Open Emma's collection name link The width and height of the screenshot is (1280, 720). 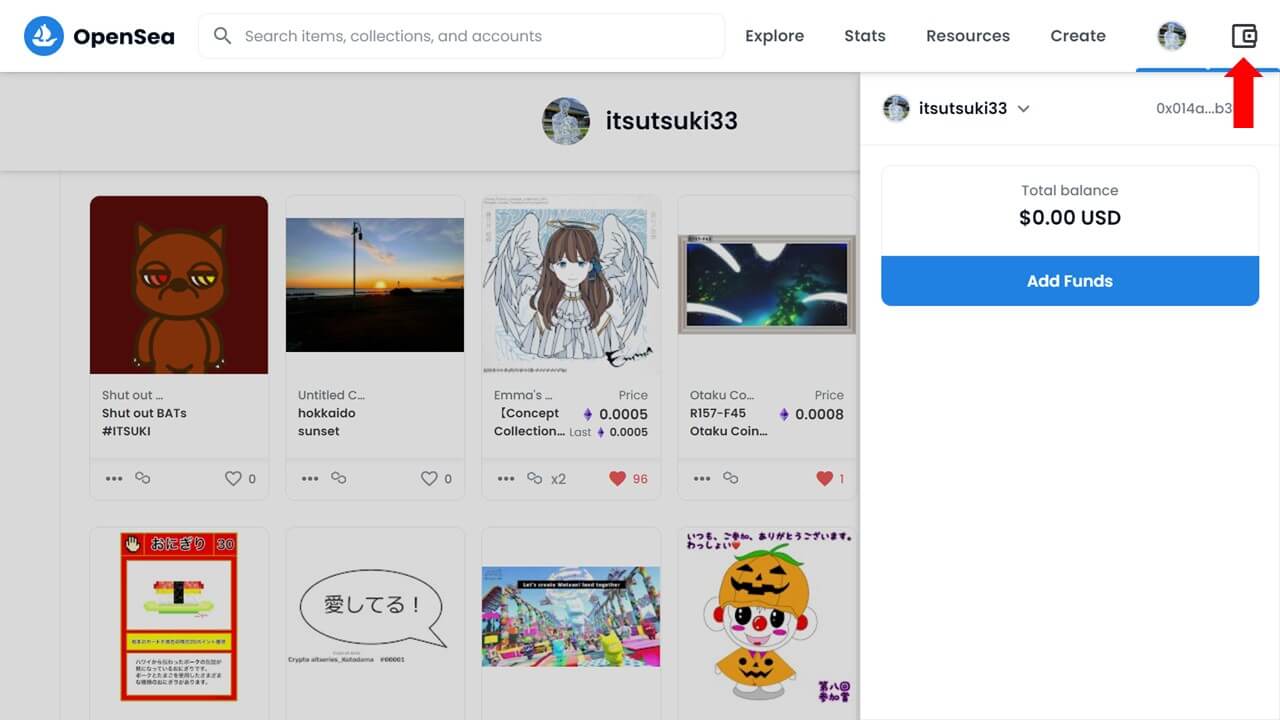pyautogui.click(x=523, y=395)
